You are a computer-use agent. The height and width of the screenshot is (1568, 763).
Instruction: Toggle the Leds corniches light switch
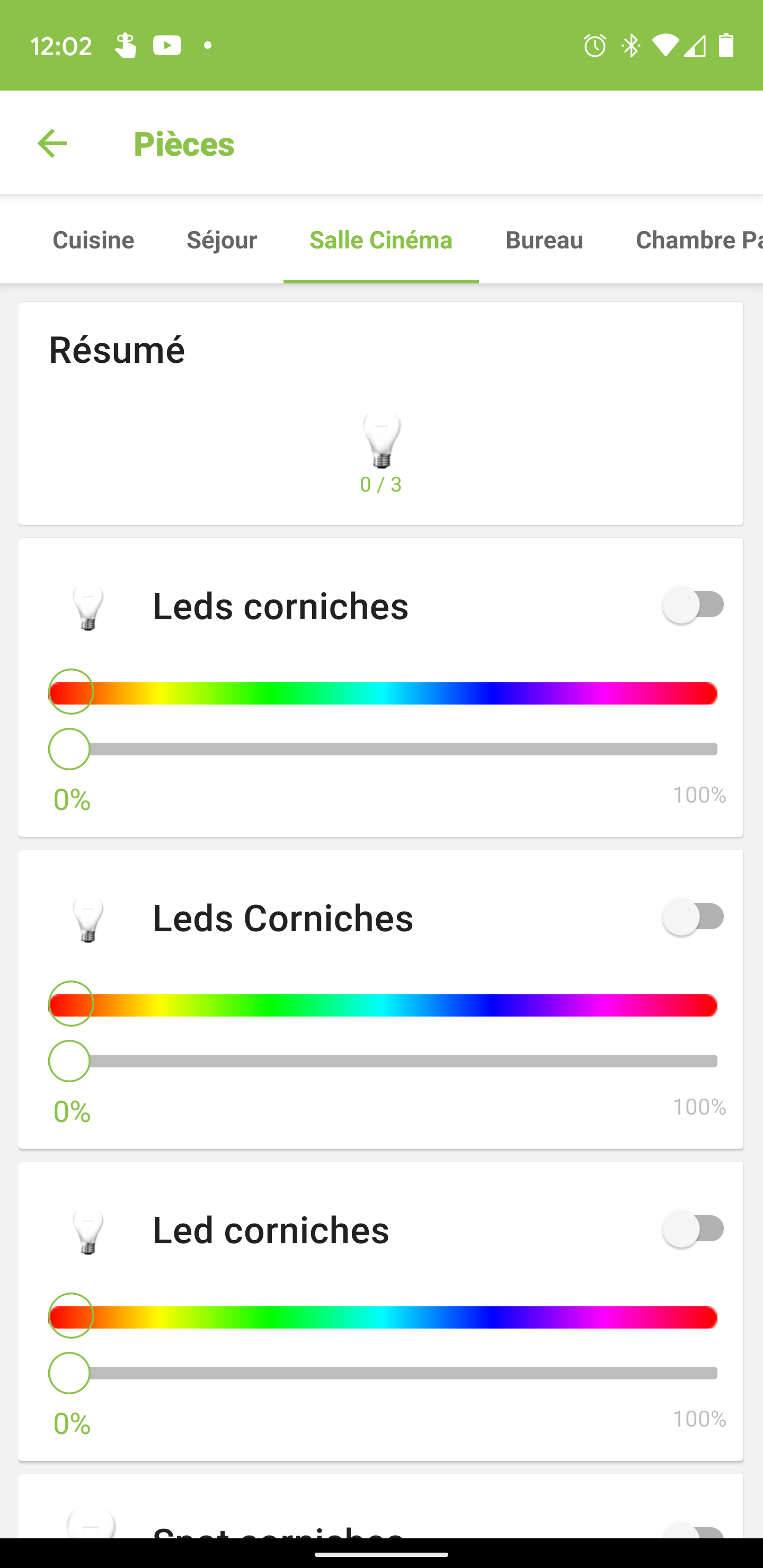pyautogui.click(x=694, y=605)
